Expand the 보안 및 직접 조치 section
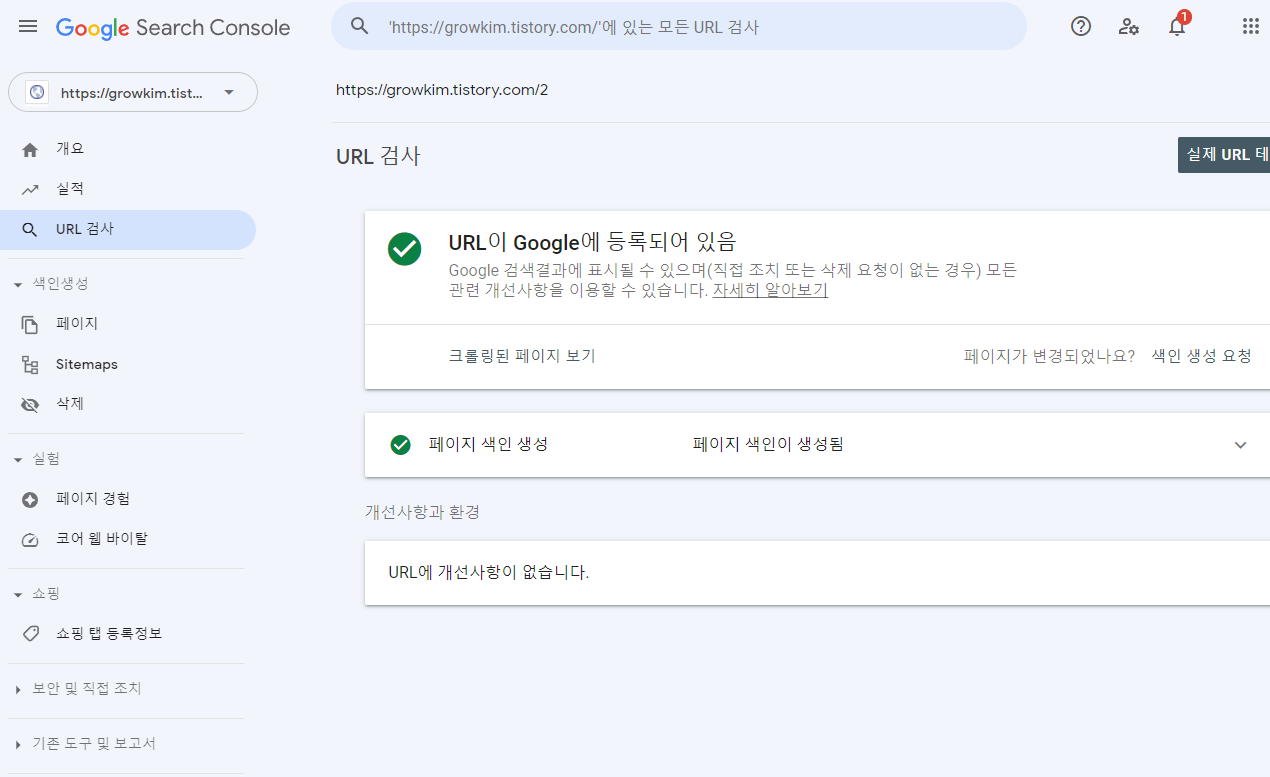This screenshot has height=777, width=1270. click(x=18, y=689)
